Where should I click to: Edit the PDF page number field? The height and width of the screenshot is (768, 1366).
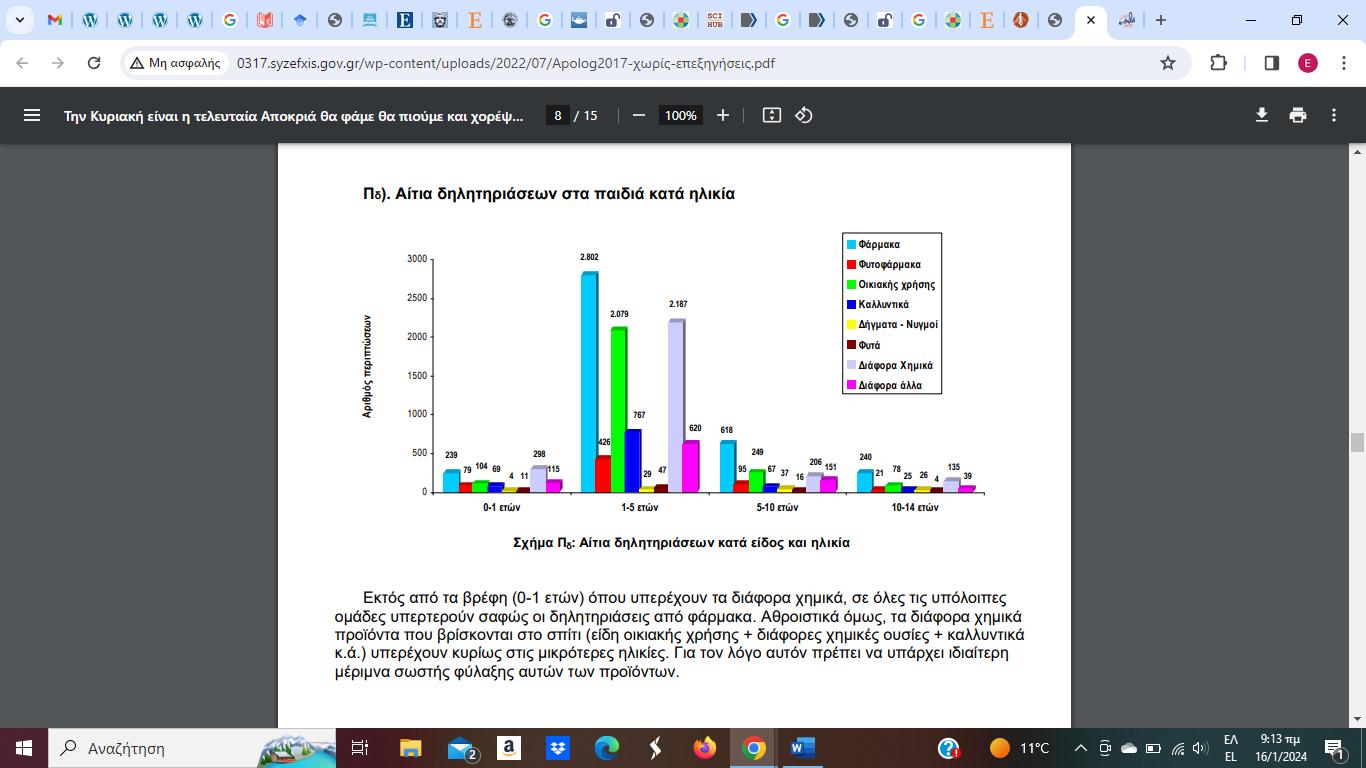point(558,115)
